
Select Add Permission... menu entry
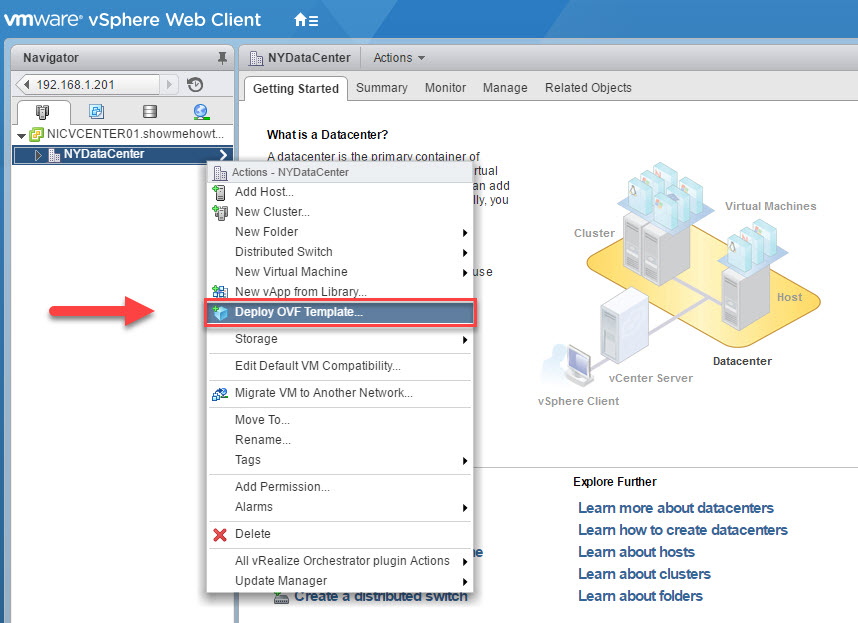(339, 487)
